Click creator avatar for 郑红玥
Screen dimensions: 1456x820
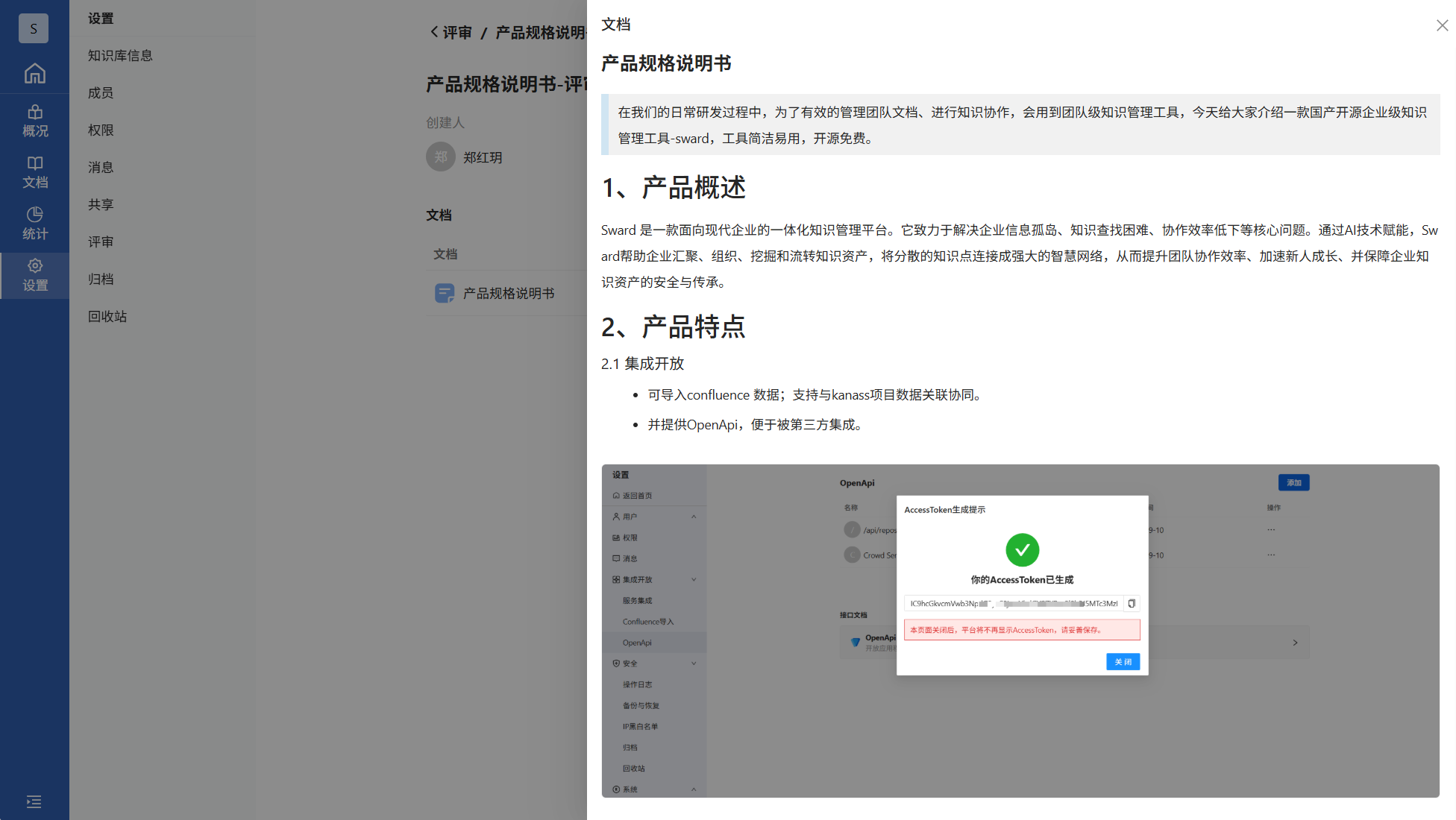point(441,157)
